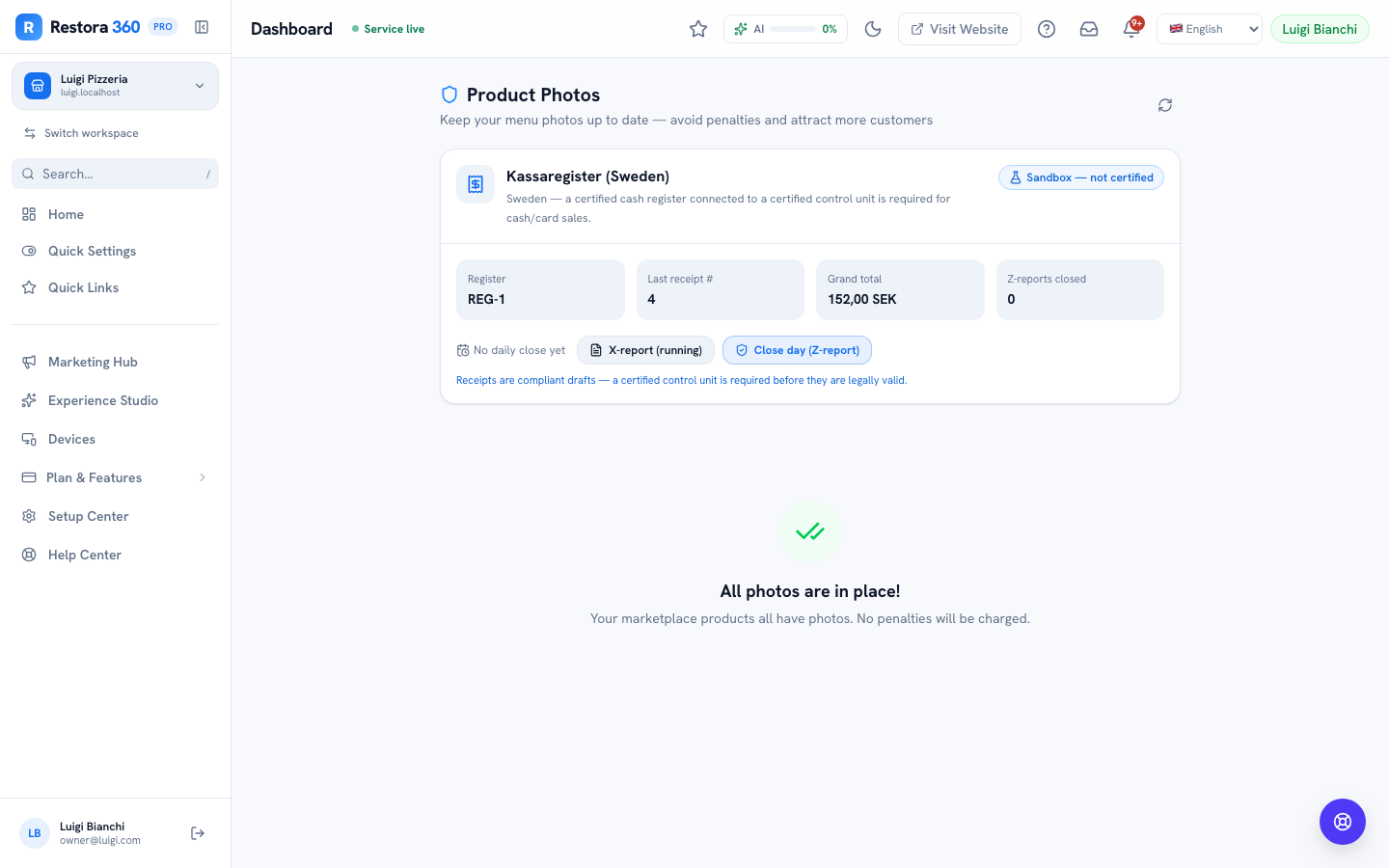Open the inbox tray icon
The width and height of the screenshot is (1389, 868).
tap(1089, 29)
